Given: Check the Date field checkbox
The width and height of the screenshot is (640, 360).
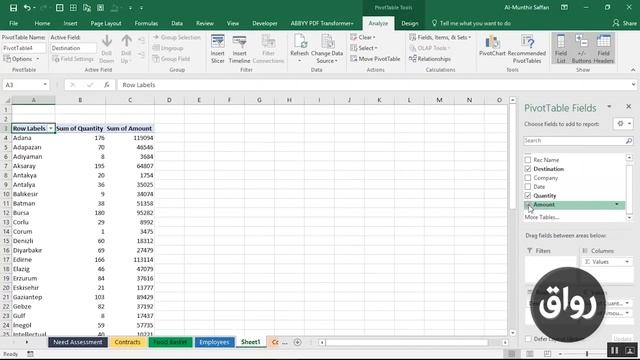Looking at the screenshot, I should [x=528, y=187].
